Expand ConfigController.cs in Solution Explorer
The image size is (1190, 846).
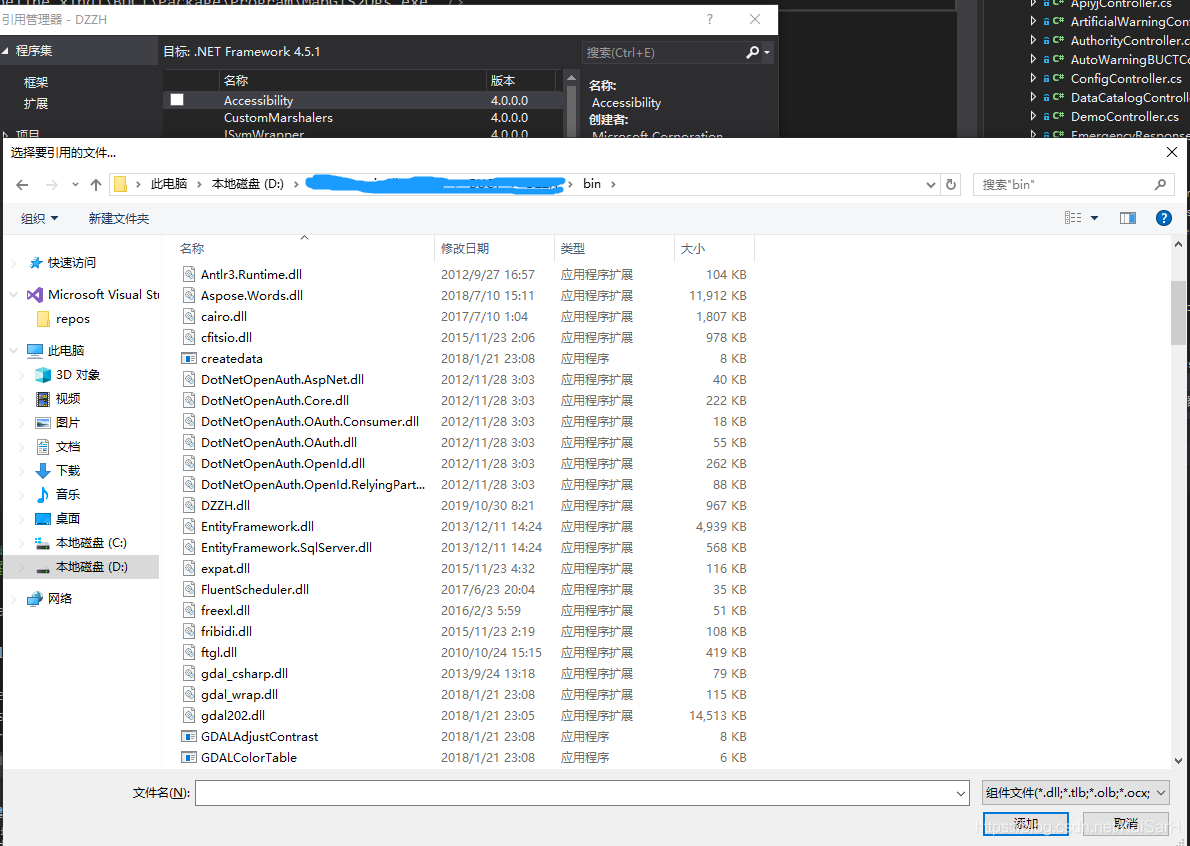[x=1033, y=78]
